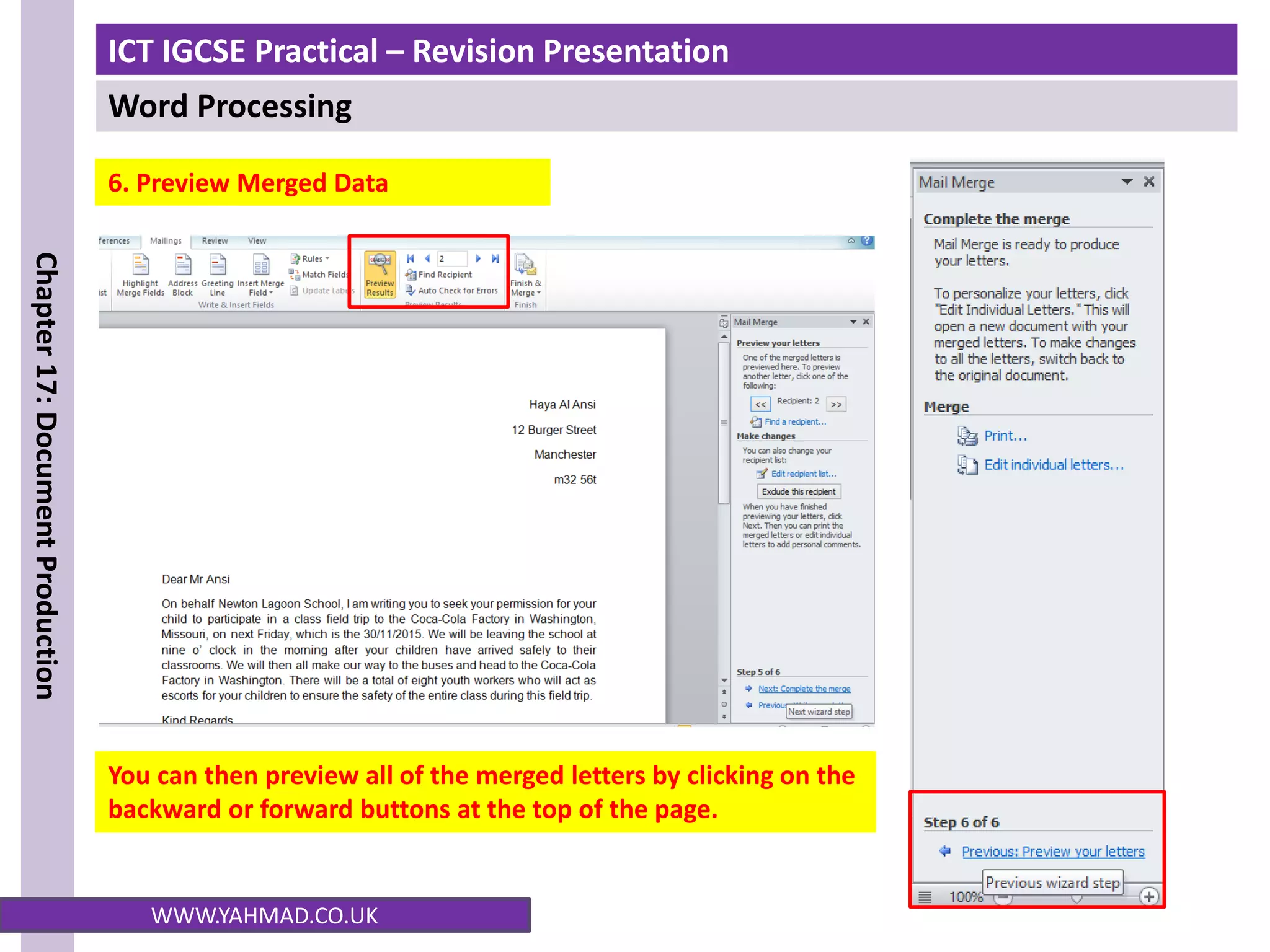Click Previous: Preview your letters link
The image size is (1270, 952).
click(1053, 852)
